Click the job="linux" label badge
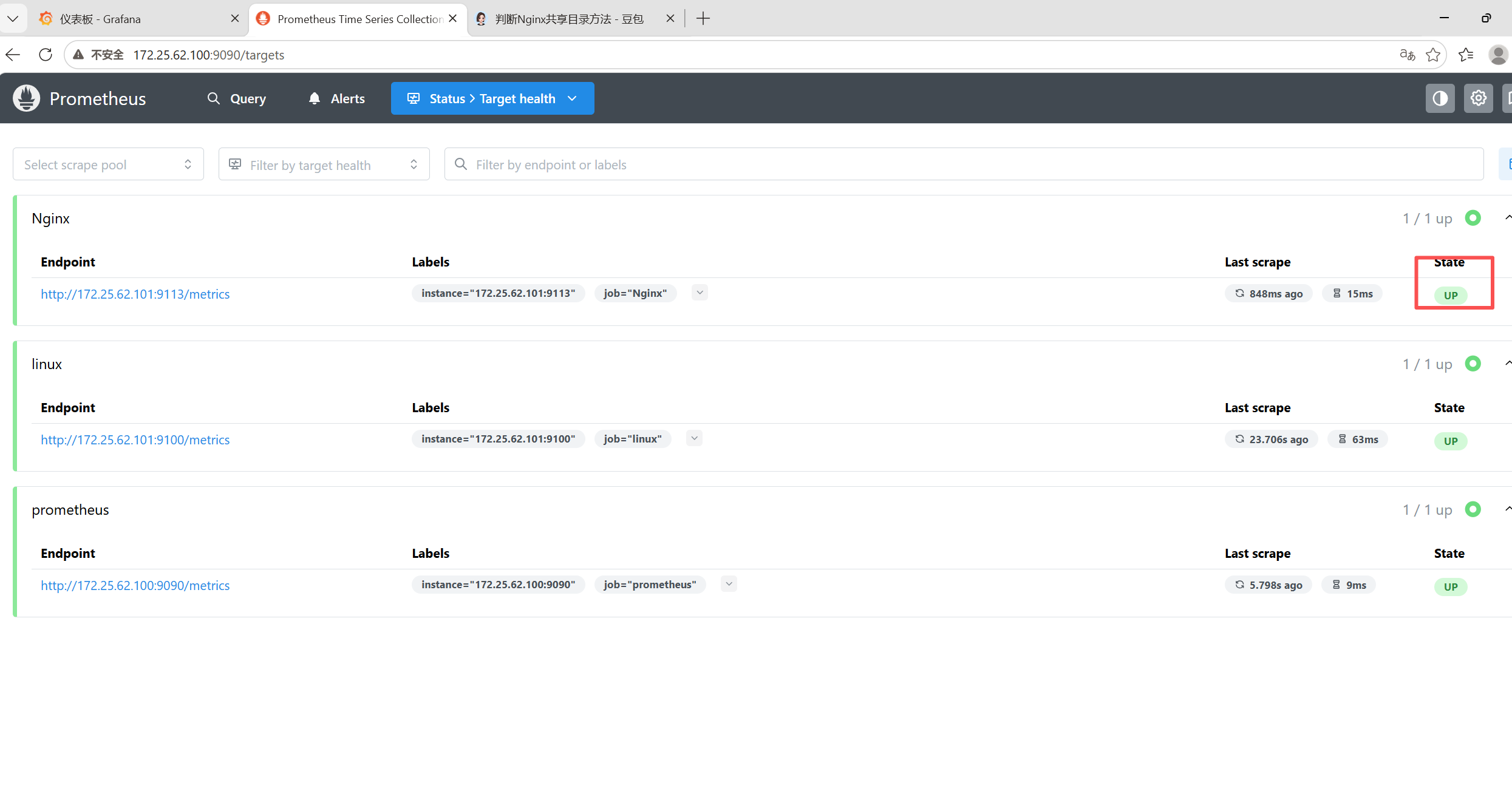This screenshot has width=1512, height=794. 633,439
